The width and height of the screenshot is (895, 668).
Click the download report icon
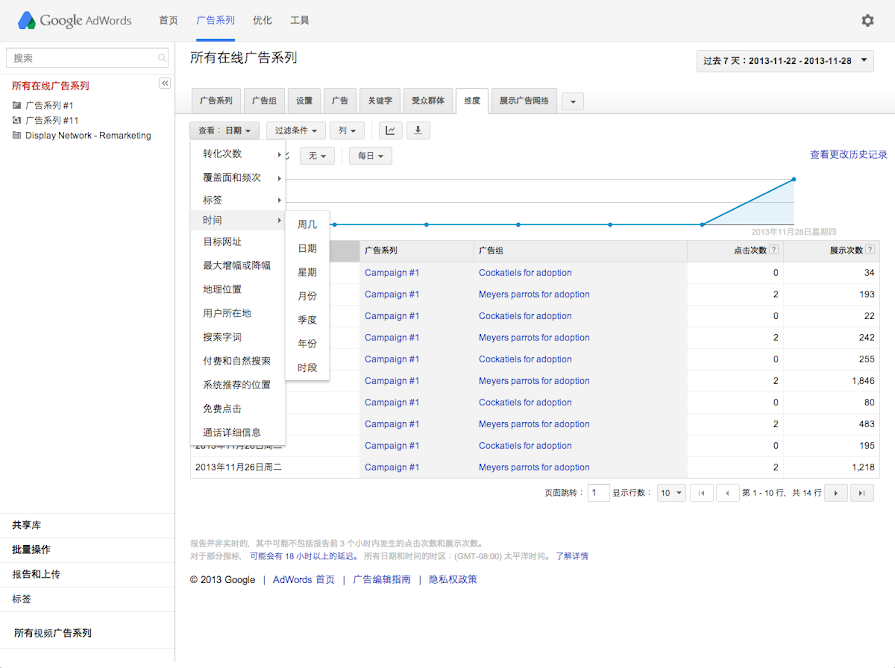(x=417, y=130)
